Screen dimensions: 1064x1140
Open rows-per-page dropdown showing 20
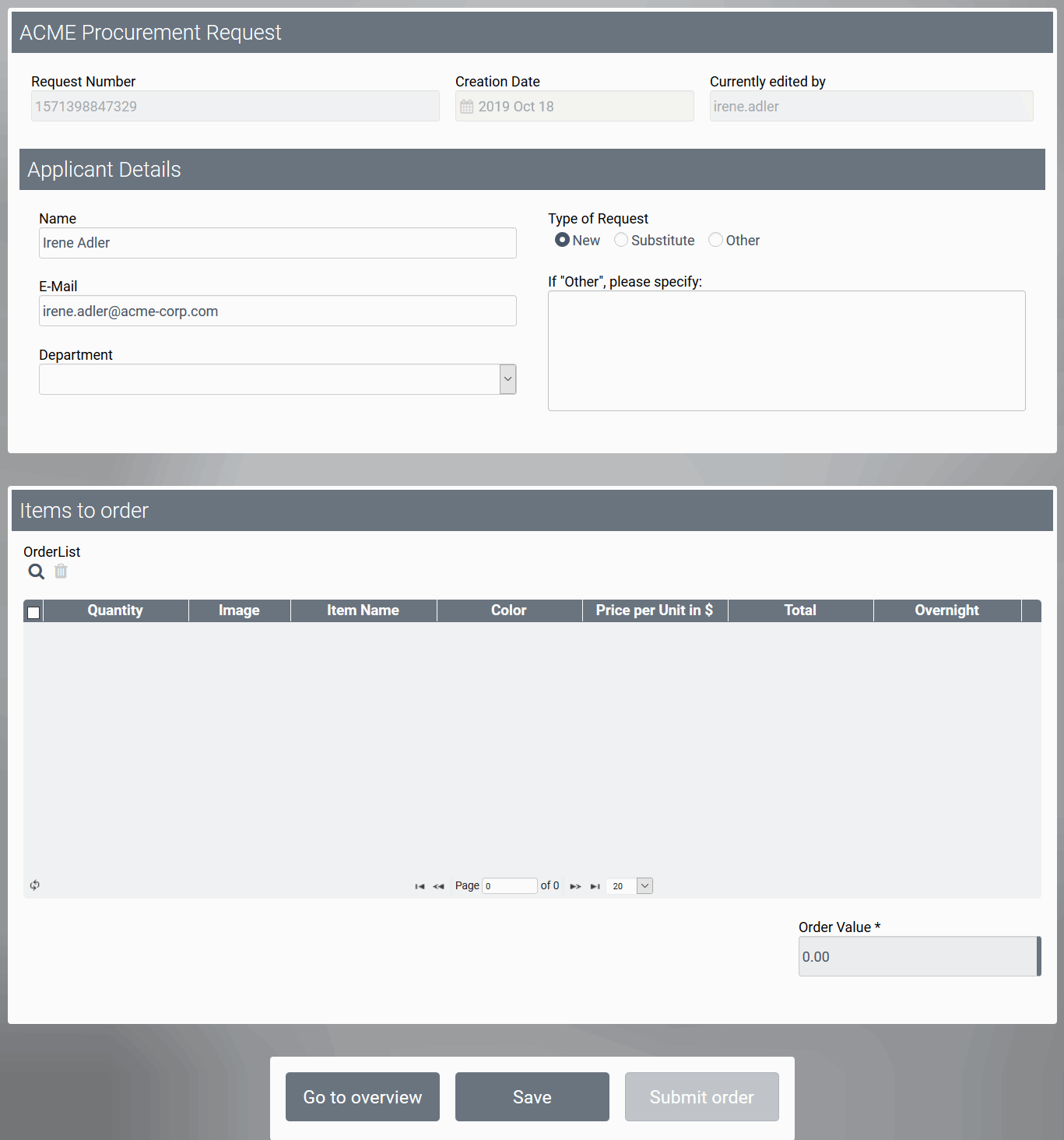pyautogui.click(x=644, y=886)
